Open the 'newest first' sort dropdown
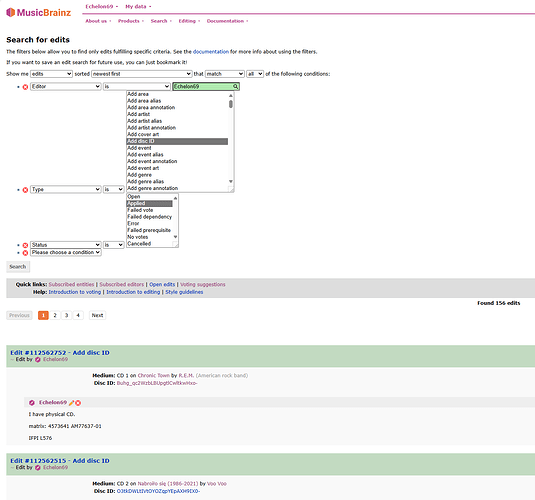535x500 pixels. click(142, 74)
